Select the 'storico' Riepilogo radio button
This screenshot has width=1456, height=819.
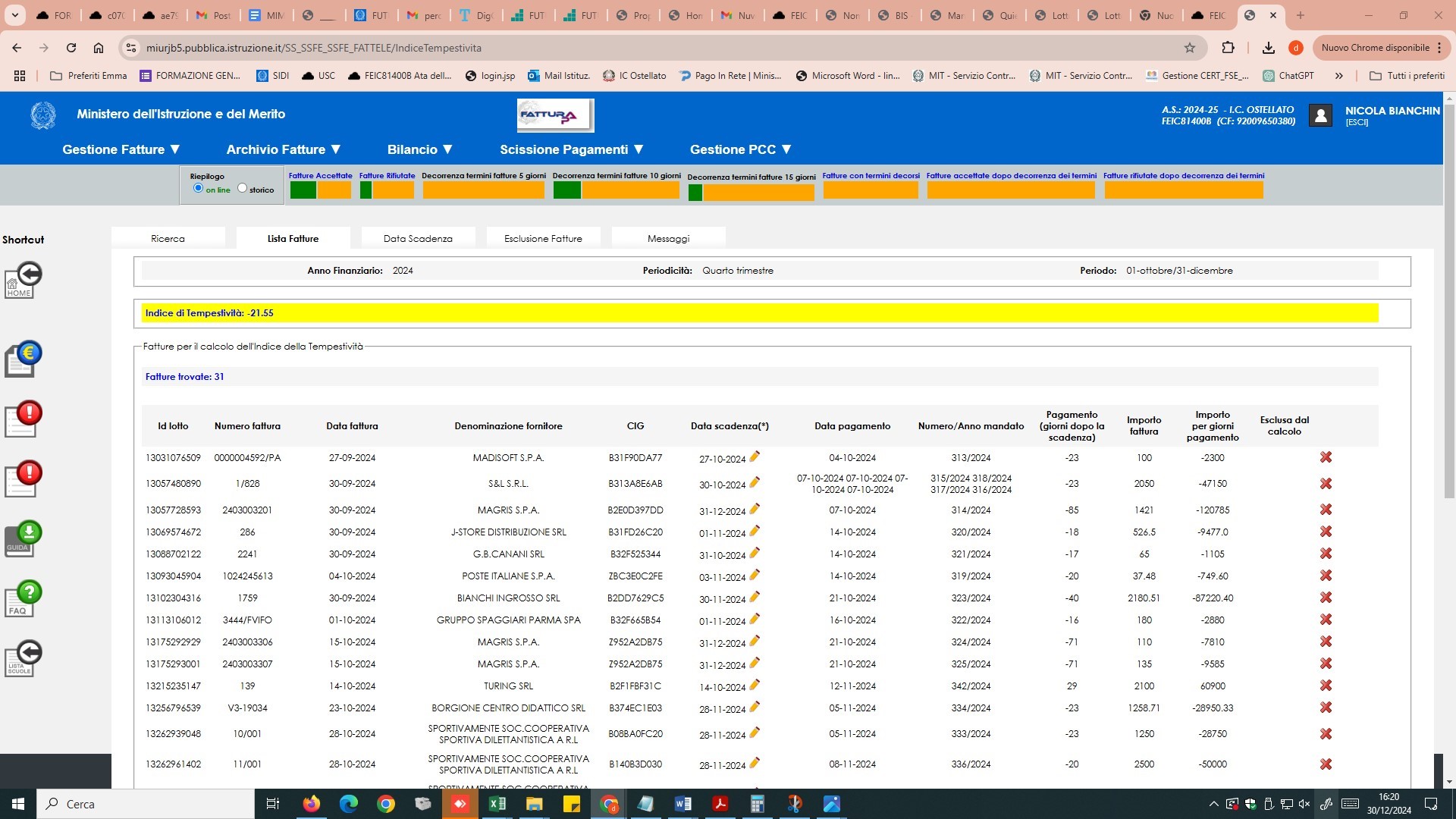tap(242, 188)
